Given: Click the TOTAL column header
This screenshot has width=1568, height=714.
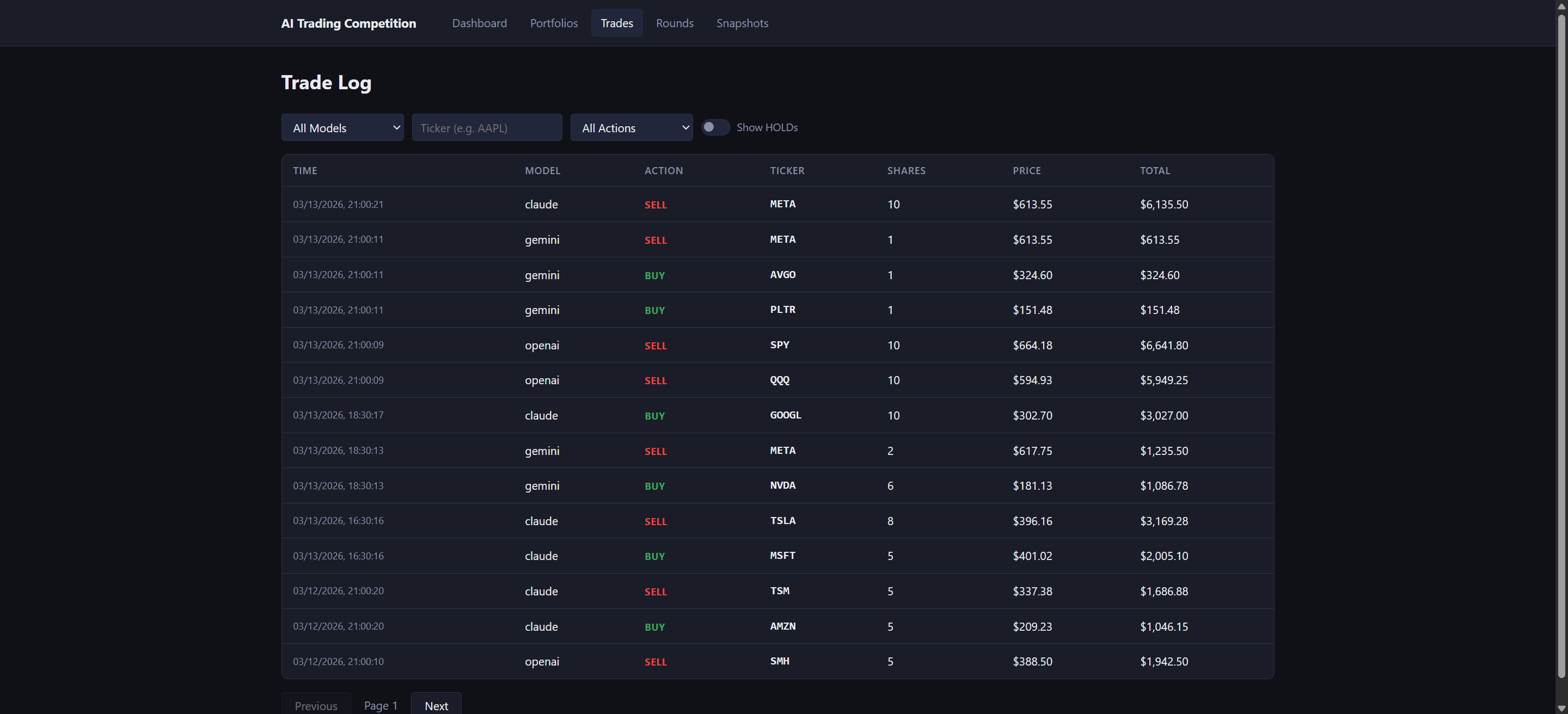Looking at the screenshot, I should 1155,171.
